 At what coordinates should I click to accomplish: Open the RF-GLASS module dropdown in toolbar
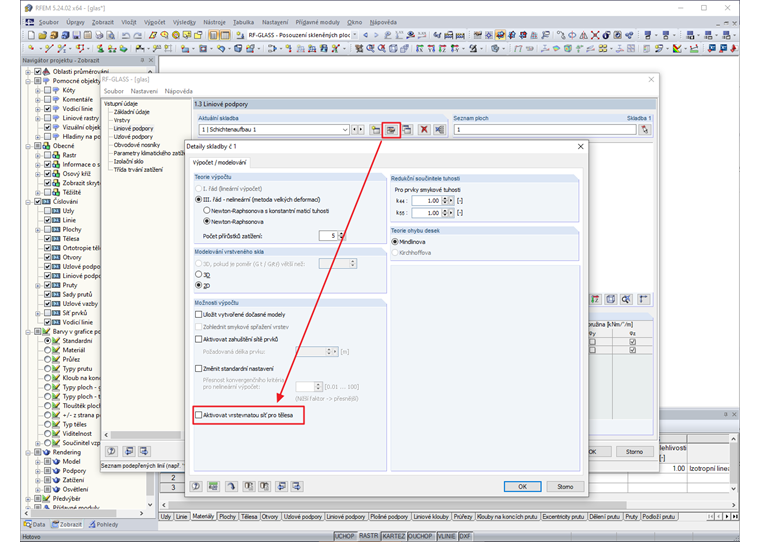click(x=355, y=35)
